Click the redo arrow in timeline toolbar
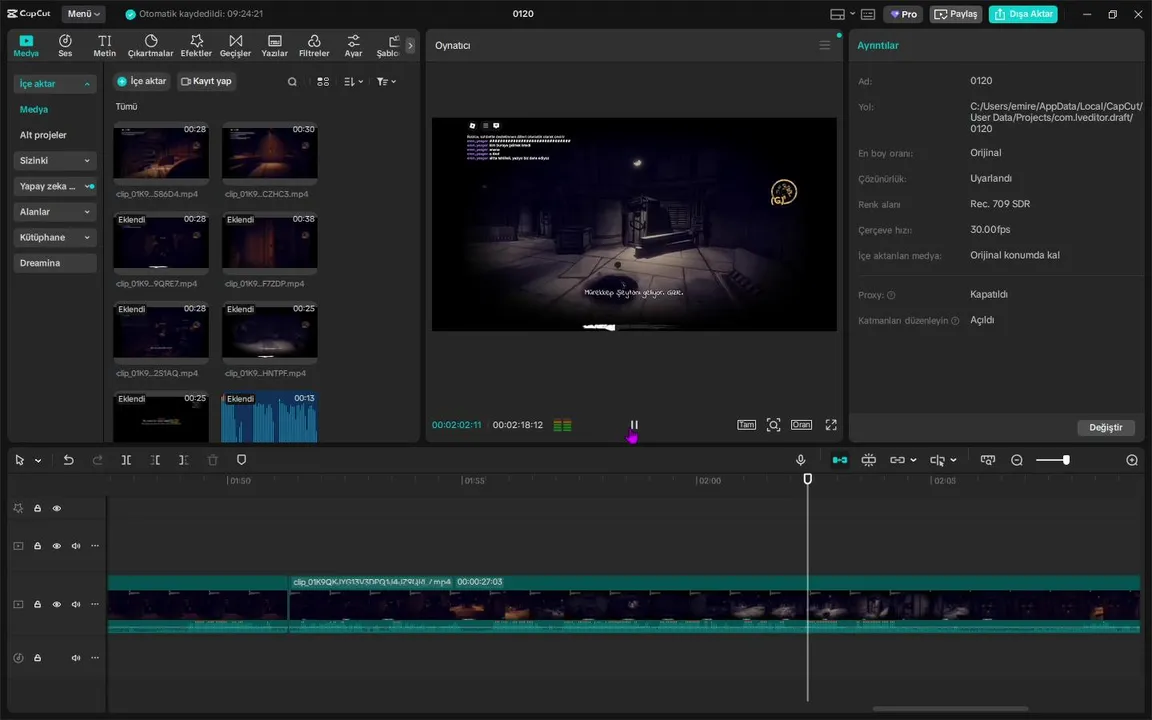 click(x=97, y=460)
